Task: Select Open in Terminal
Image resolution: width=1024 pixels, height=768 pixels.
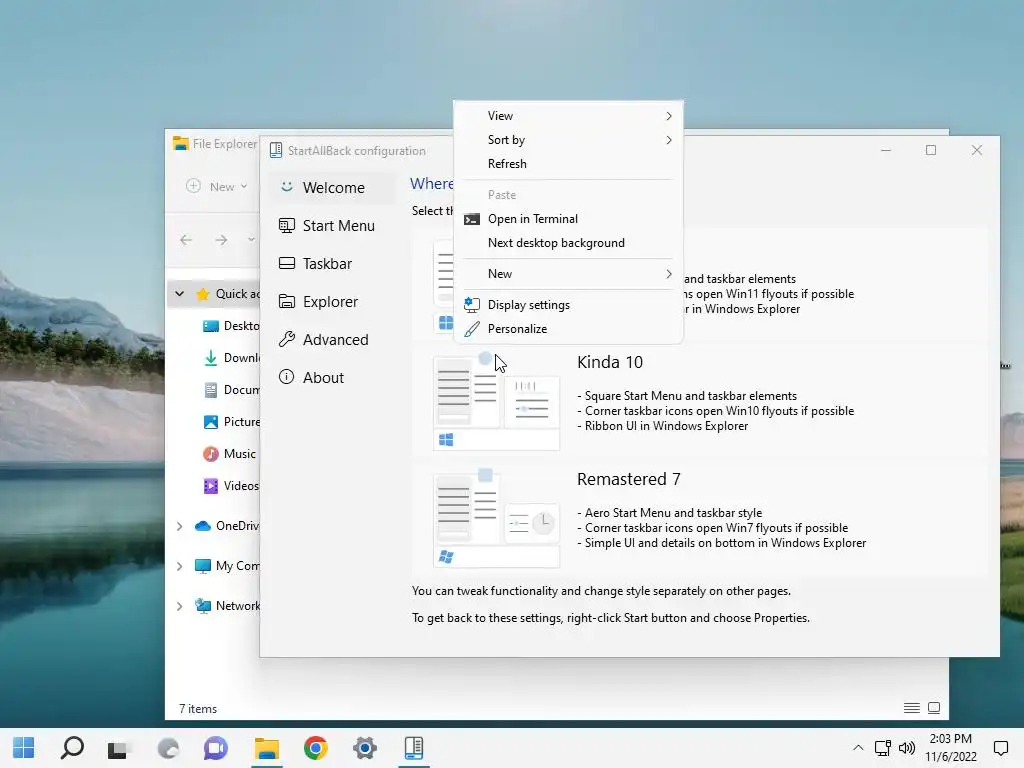Action: (x=568, y=219)
